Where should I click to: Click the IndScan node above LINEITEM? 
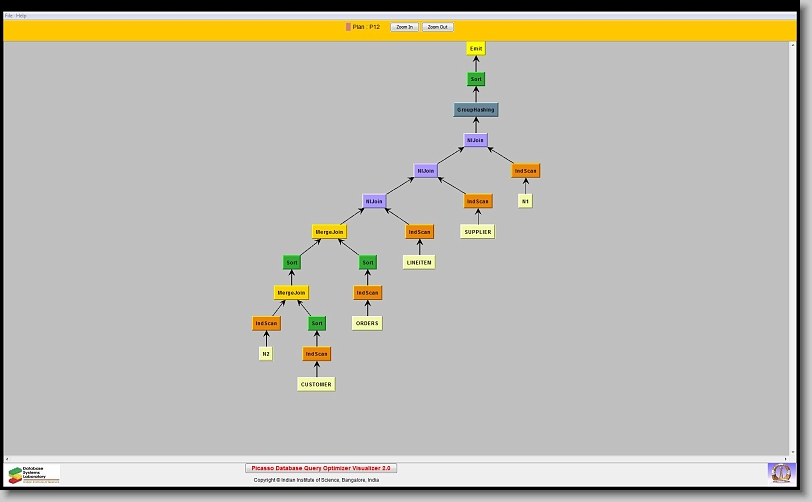point(420,232)
